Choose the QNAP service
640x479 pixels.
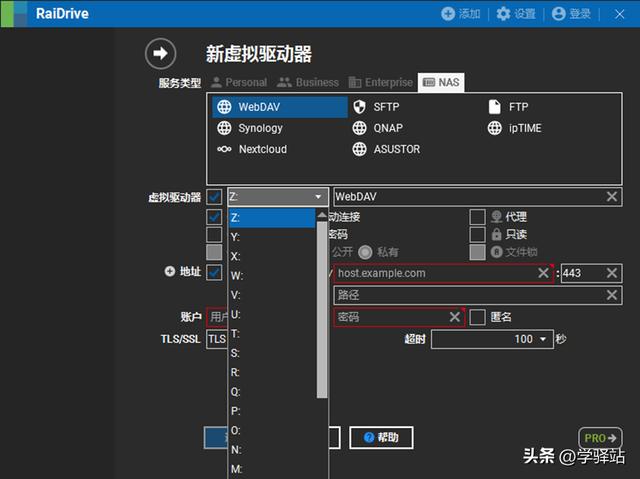click(x=378, y=128)
